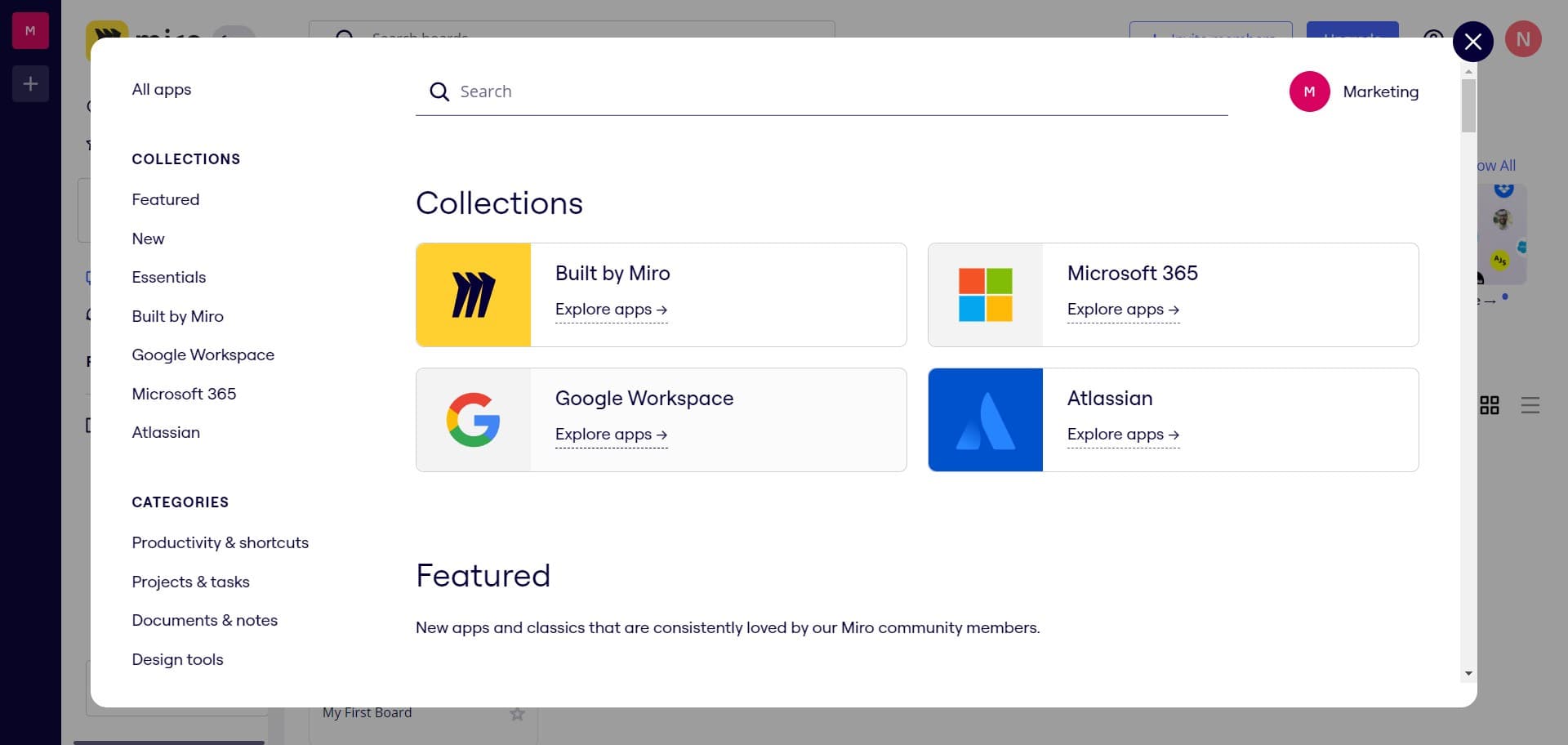Click the plus icon in the left sidebar
Image resolution: width=1568 pixels, height=745 pixels.
30,83
